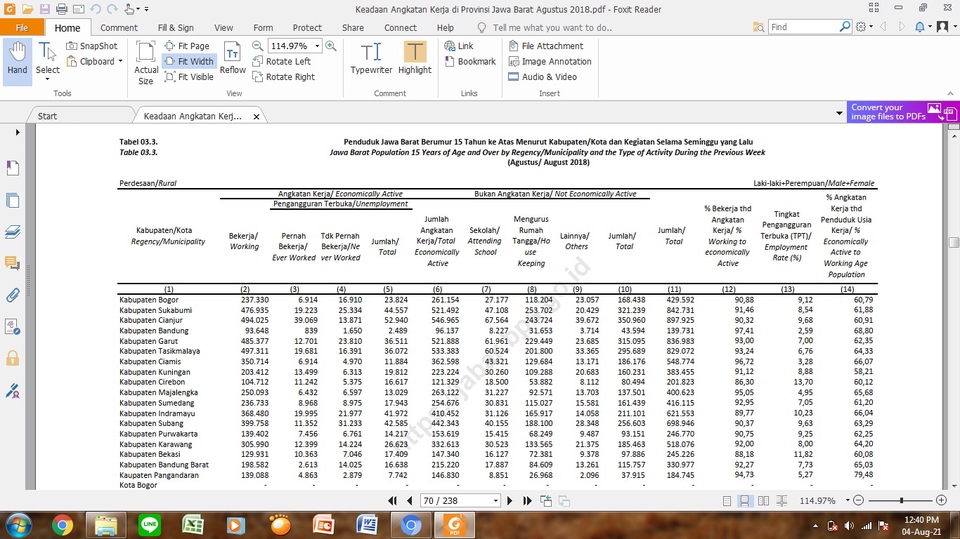Add a Bookmark
The image size is (960, 539).
click(470, 61)
